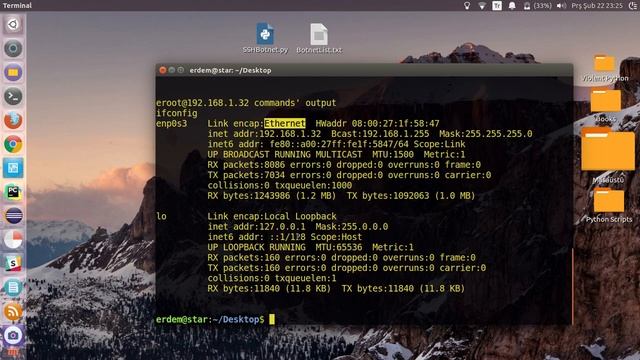Click the highlighted Ethernet word

click(x=284, y=123)
